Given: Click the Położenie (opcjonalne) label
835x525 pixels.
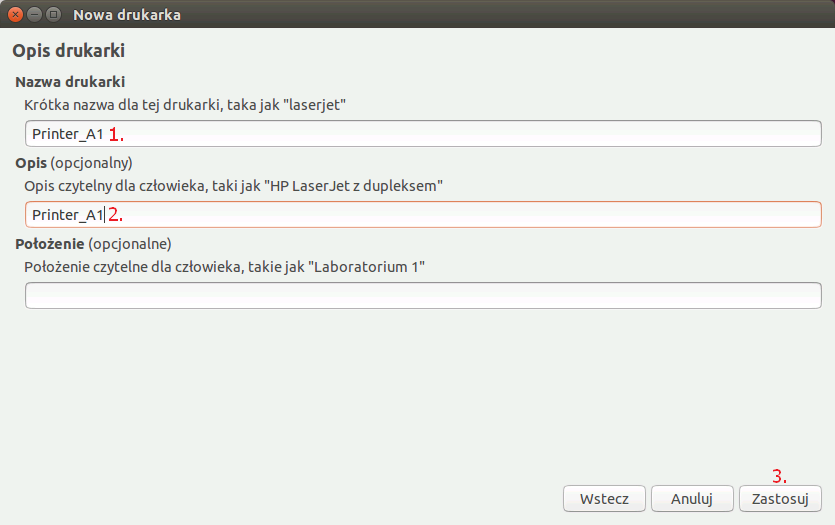Looking at the screenshot, I should (93, 244).
